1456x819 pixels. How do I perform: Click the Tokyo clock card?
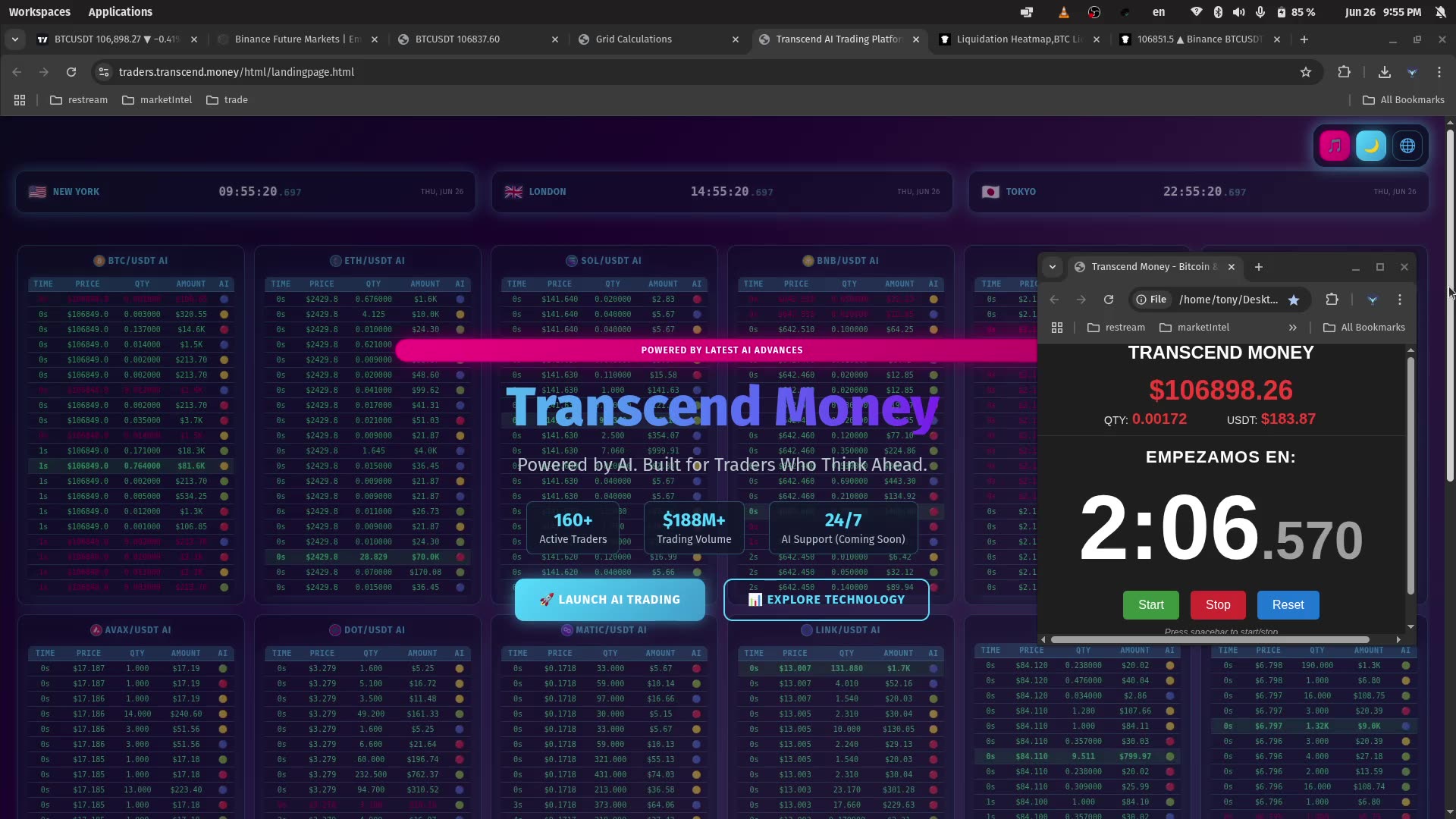point(1198,192)
